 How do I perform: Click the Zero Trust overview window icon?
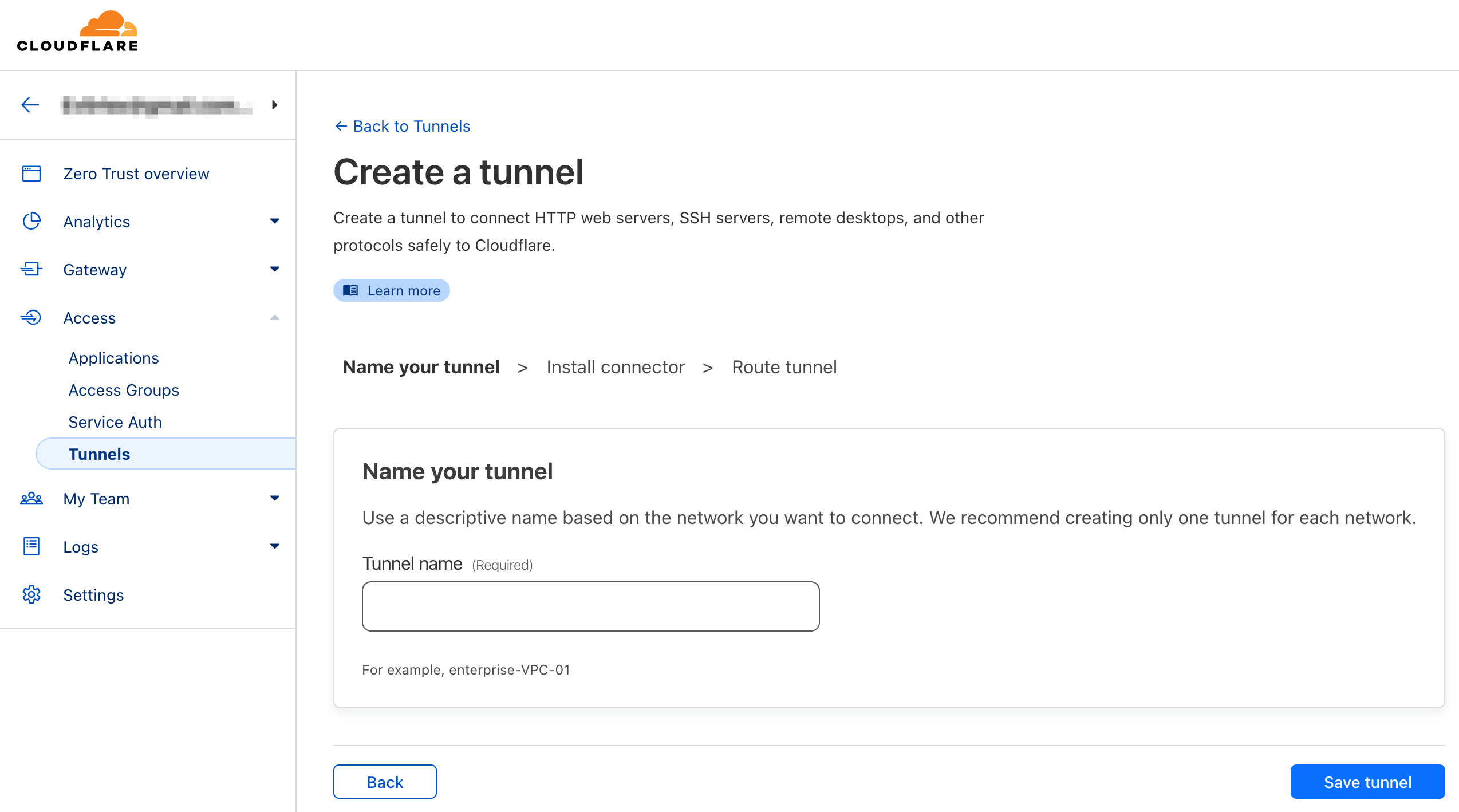click(31, 174)
